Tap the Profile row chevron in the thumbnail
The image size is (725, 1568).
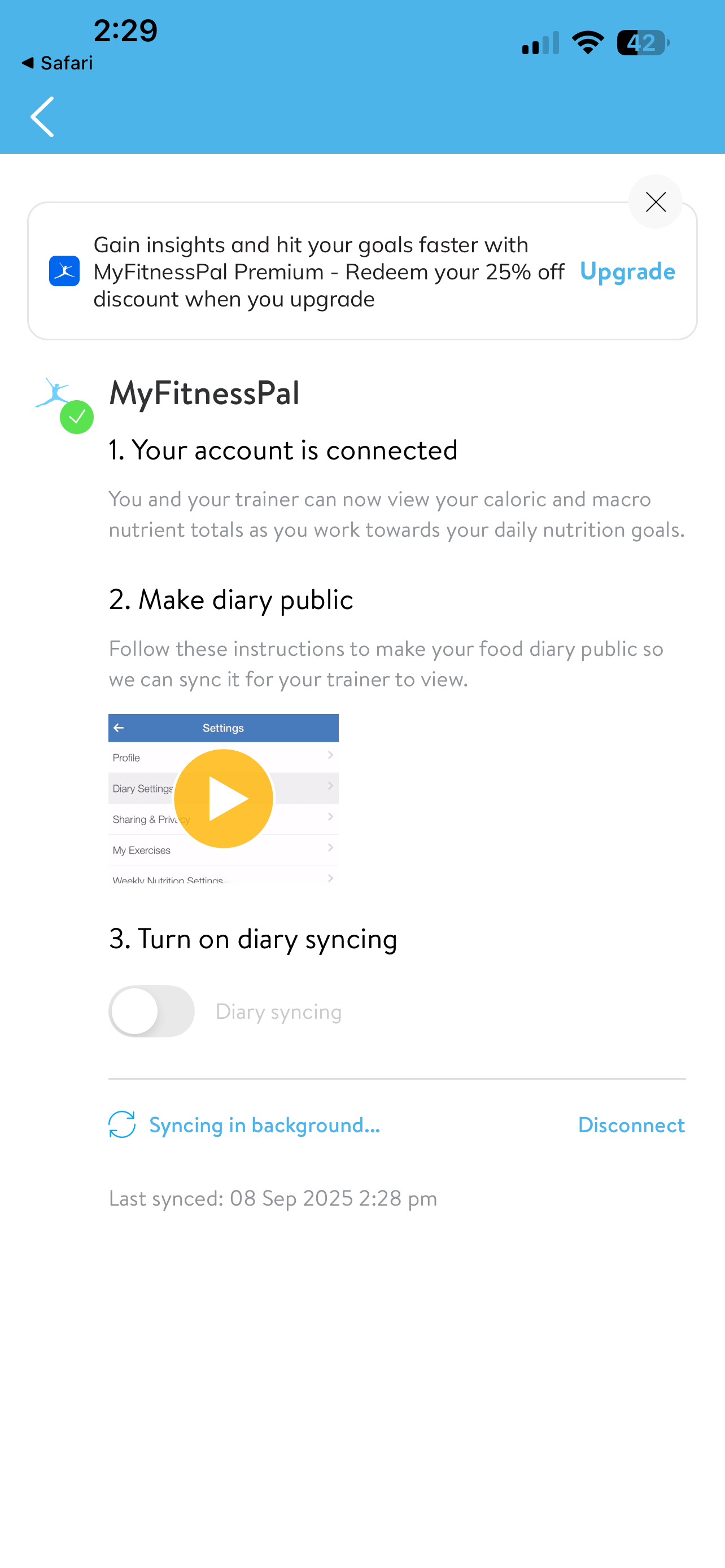tap(330, 755)
